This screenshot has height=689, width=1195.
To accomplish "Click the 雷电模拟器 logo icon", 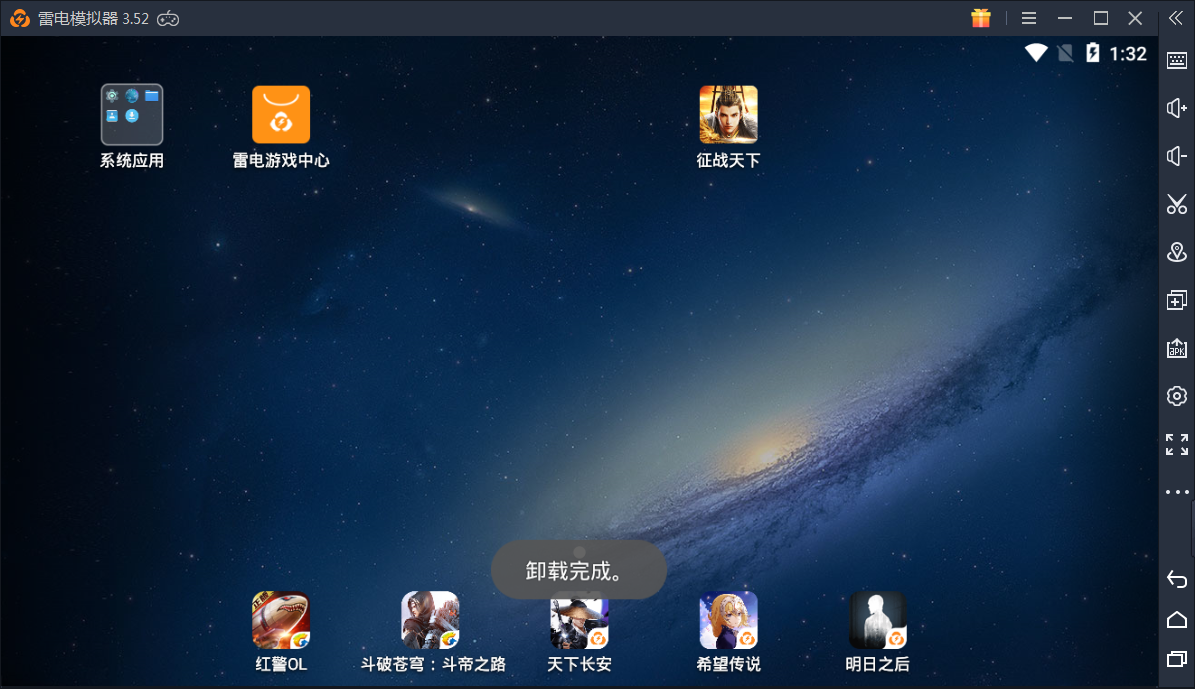I will [20, 18].
